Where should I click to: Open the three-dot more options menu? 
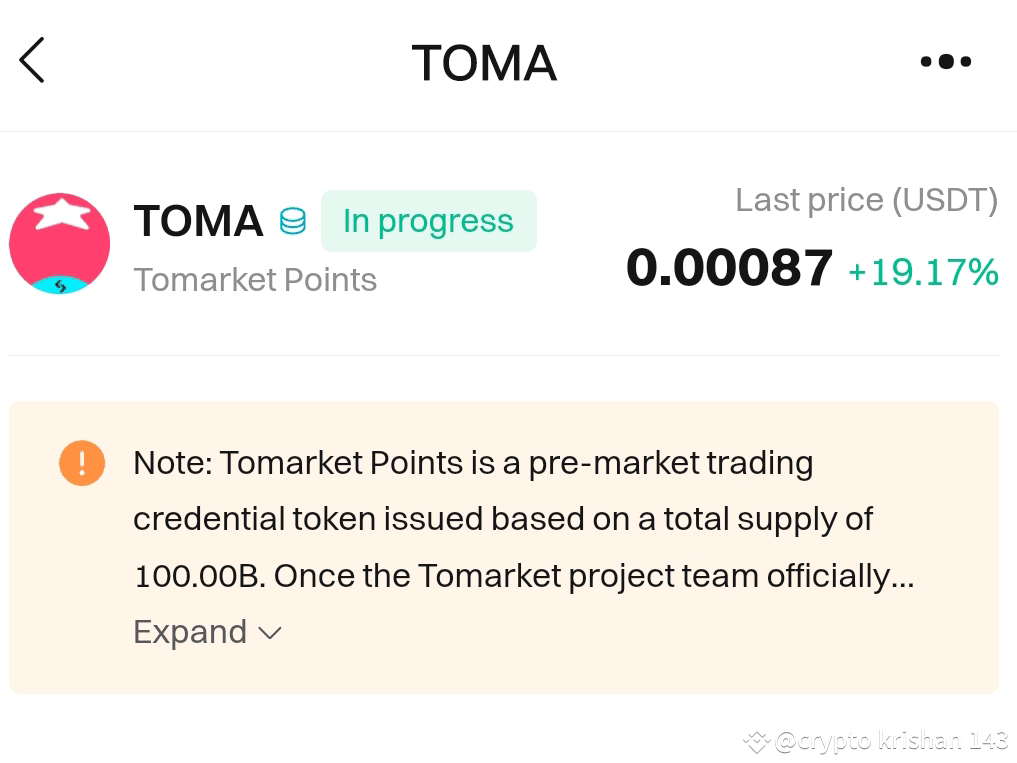946,62
